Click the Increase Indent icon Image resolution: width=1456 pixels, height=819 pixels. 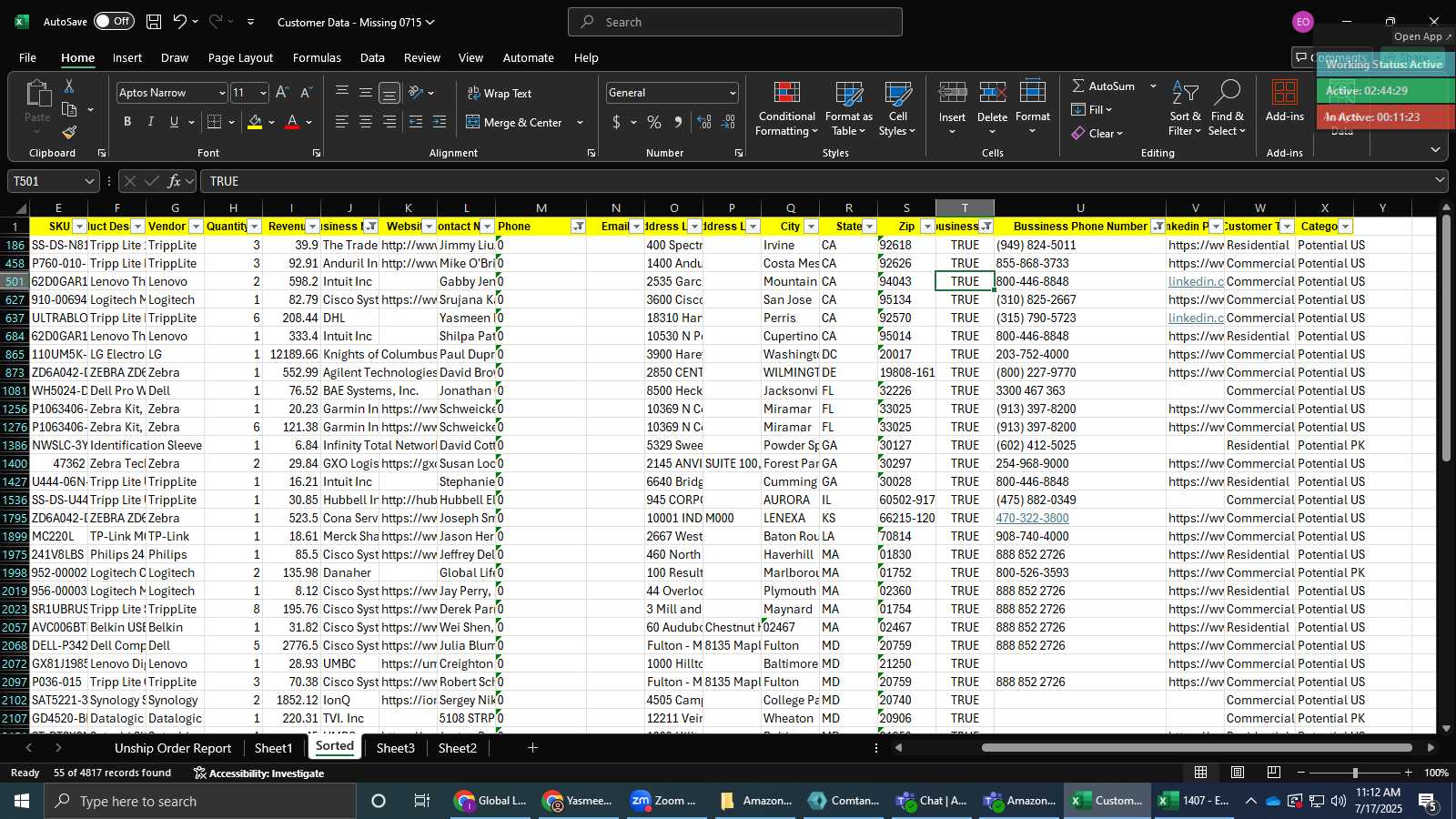pos(440,122)
